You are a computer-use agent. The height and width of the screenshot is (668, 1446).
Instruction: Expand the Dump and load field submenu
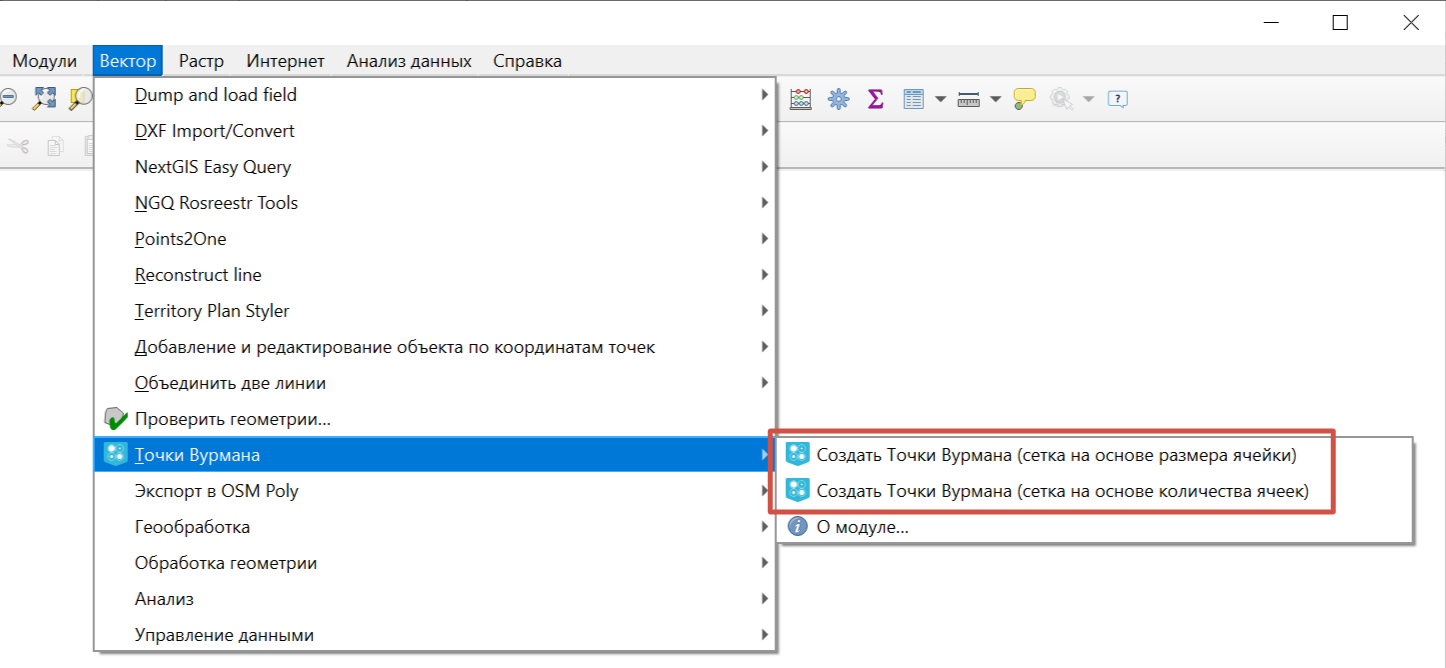point(435,95)
